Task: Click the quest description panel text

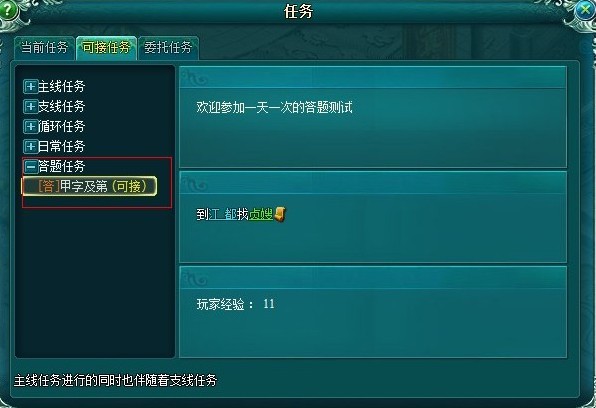Action: [274, 108]
